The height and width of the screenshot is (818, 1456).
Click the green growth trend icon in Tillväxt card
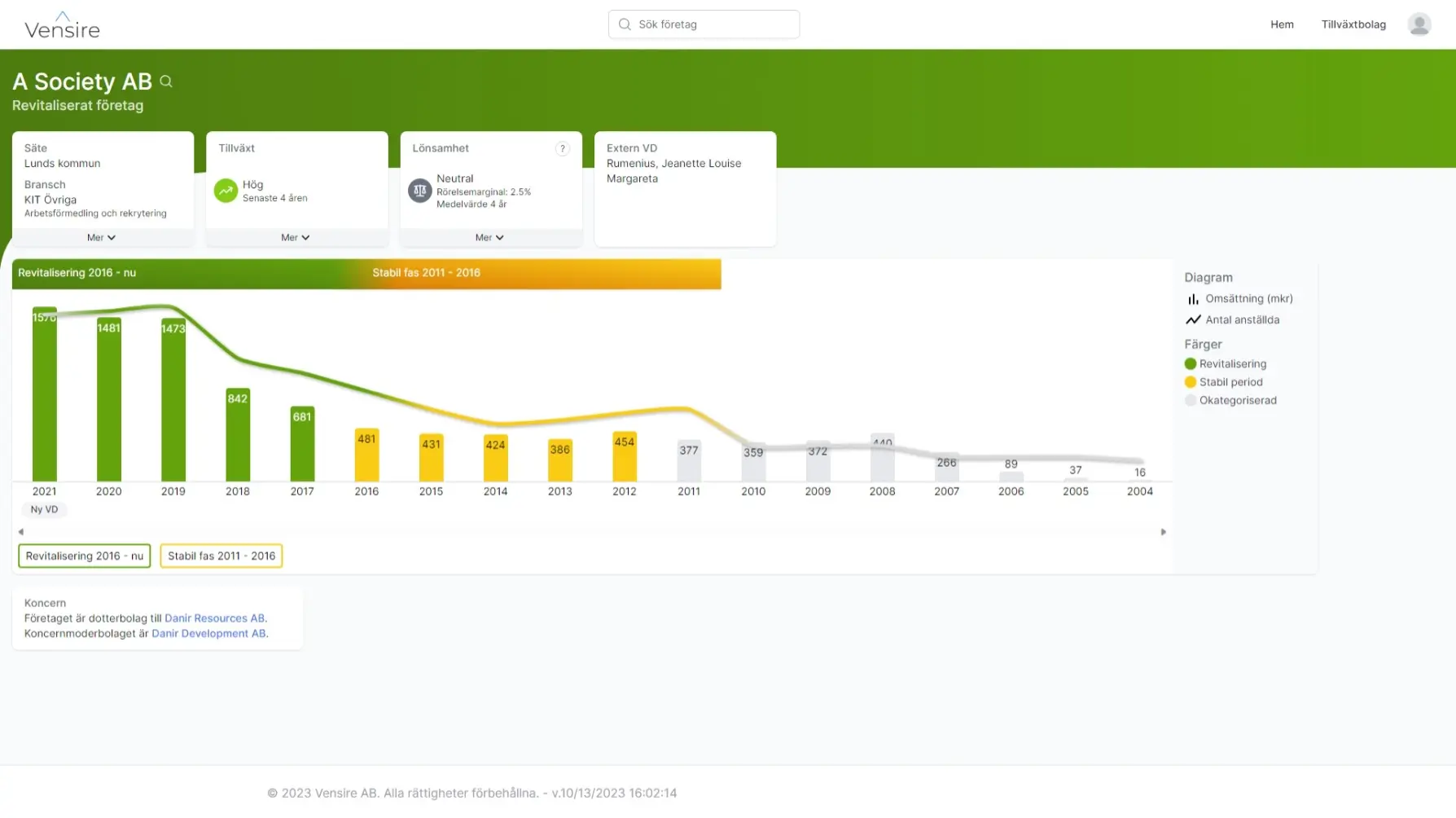(x=226, y=190)
